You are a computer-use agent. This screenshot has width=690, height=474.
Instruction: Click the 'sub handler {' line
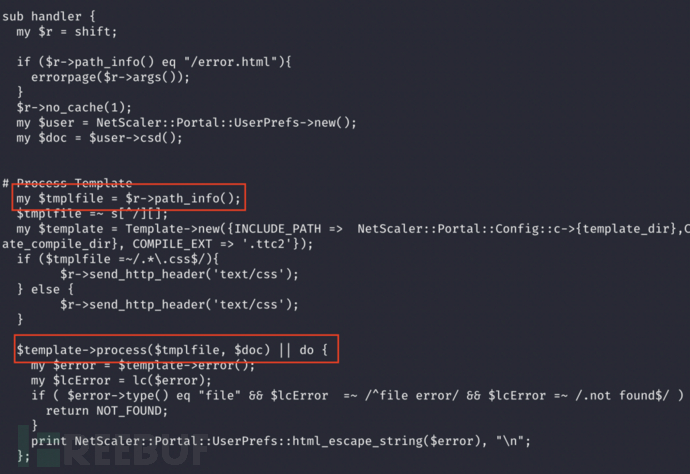(x=48, y=17)
